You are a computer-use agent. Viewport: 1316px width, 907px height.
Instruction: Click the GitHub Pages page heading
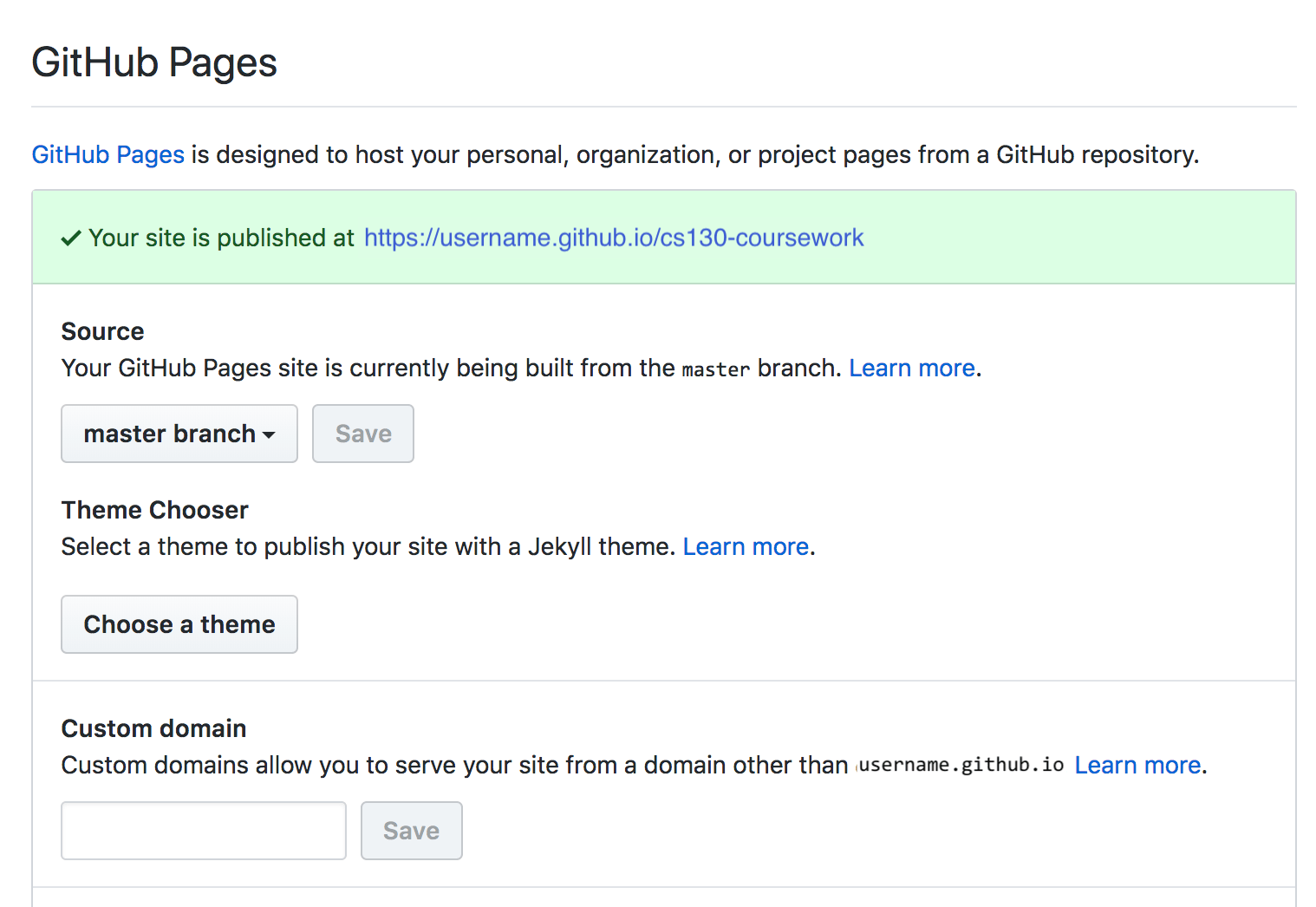tap(154, 62)
